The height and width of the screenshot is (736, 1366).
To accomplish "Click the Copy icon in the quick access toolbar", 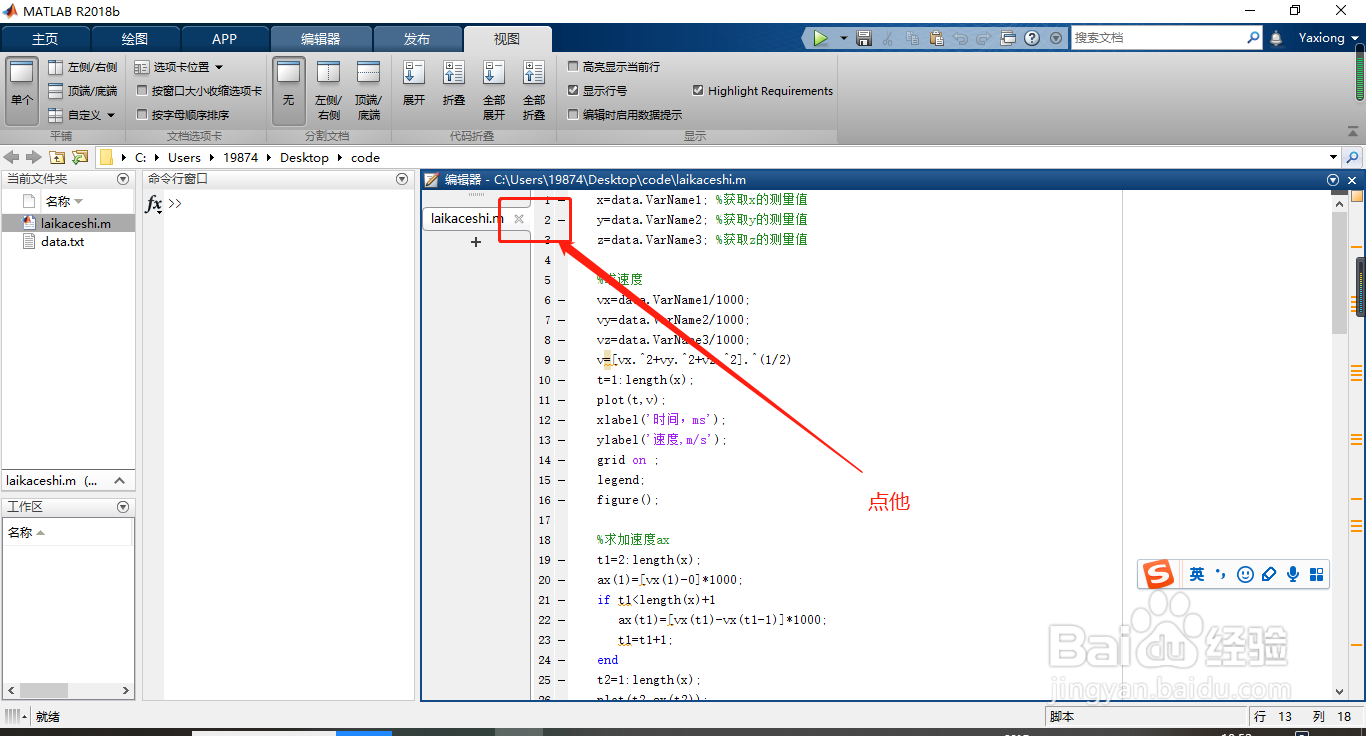I will pyautogui.click(x=913, y=38).
